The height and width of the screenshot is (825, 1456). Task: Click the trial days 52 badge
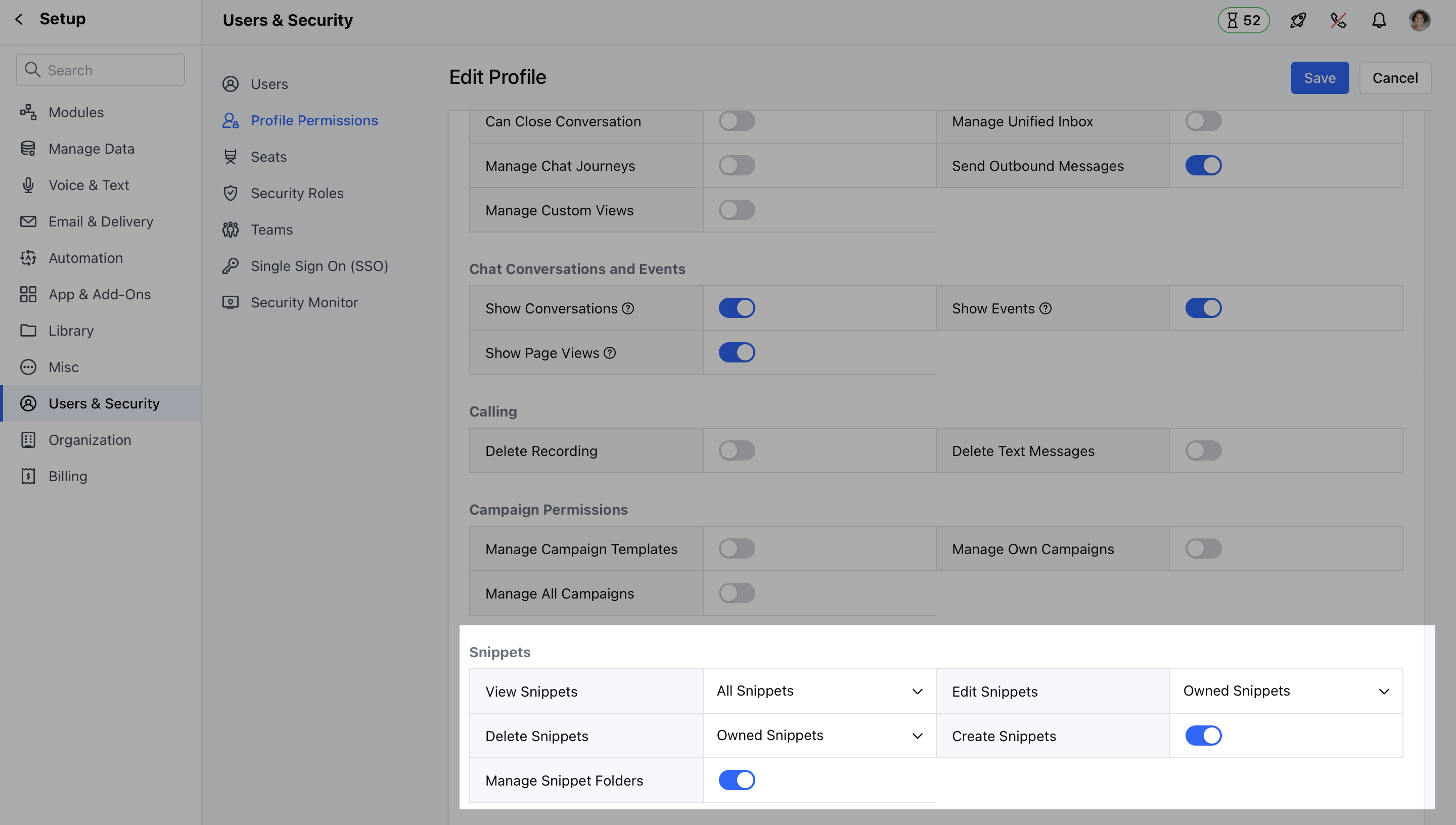(1244, 20)
